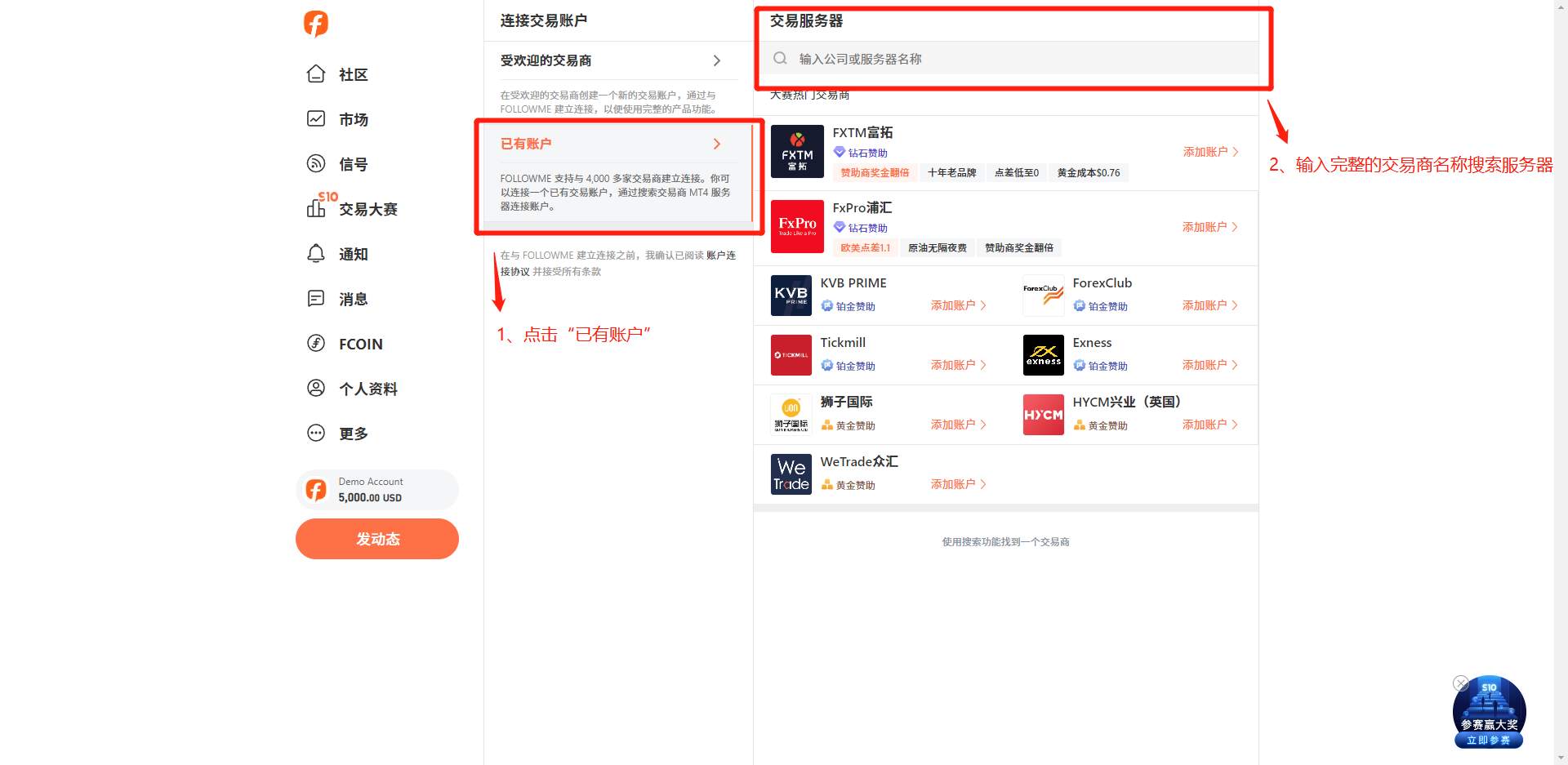Open the 社区 home icon
Screen dimensions: 1568x765
click(x=316, y=74)
